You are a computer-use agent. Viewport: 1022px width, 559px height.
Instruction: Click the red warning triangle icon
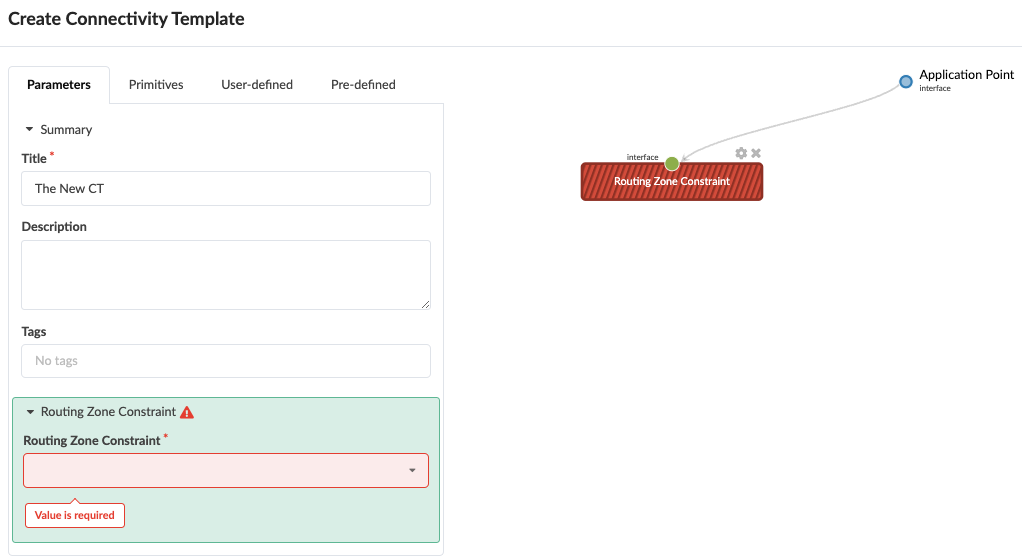[187, 412]
